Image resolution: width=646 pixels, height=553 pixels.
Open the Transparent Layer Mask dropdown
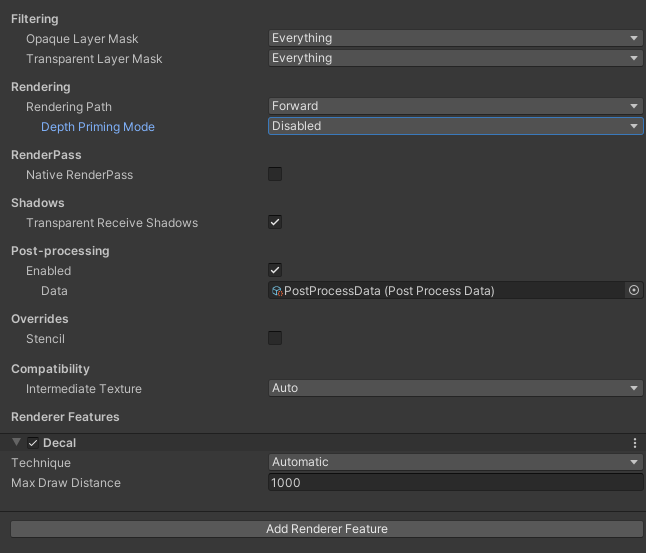455,58
